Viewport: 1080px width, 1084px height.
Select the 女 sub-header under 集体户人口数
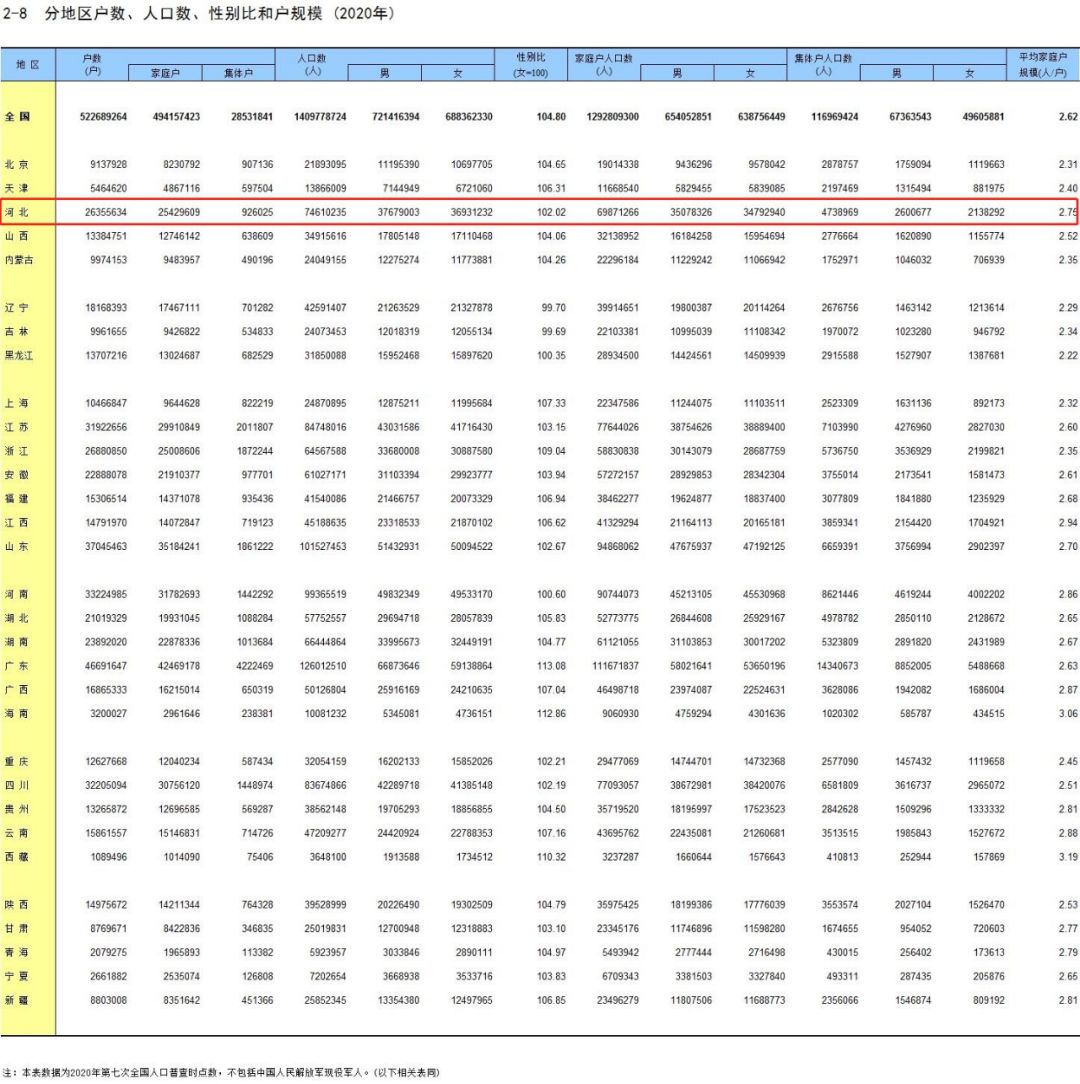pyautogui.click(x=969, y=73)
